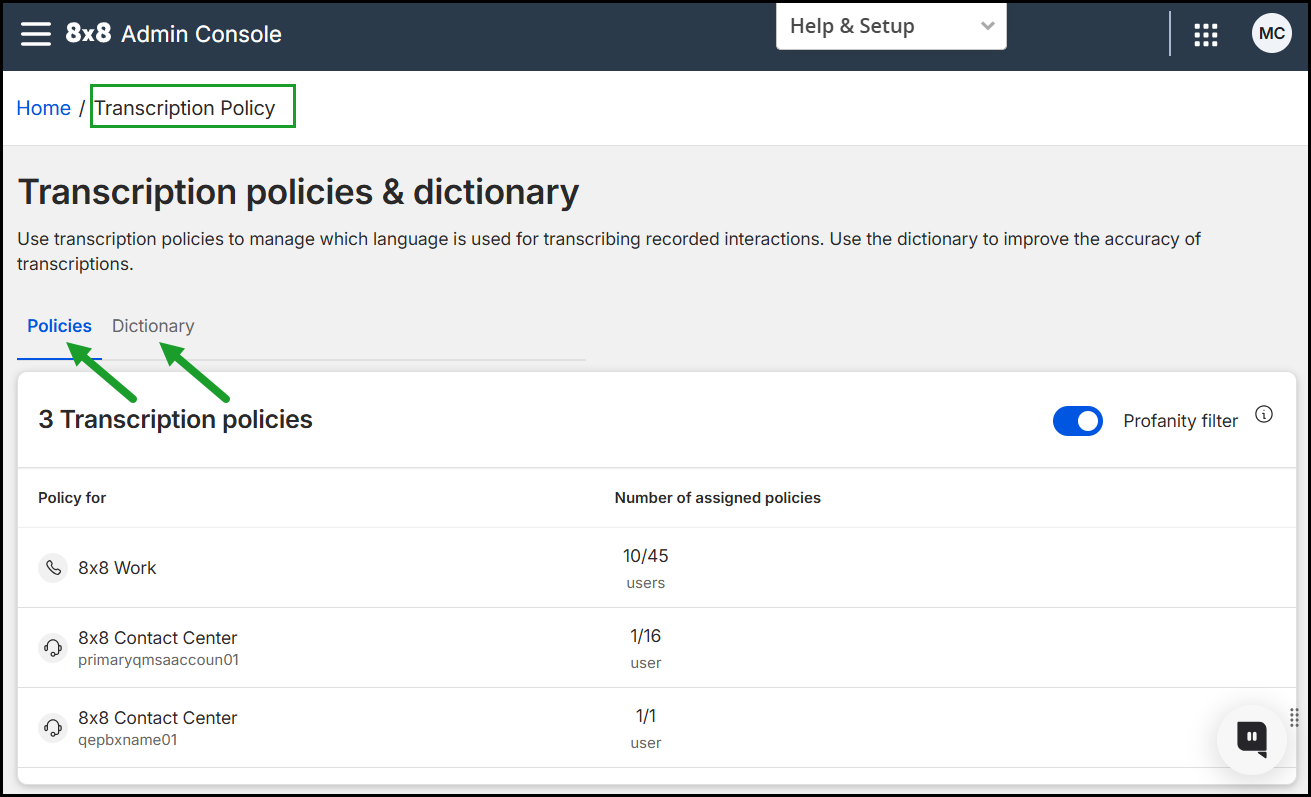Image resolution: width=1311 pixels, height=797 pixels.
Task: Click the chat widget drag handle dots
Action: tap(1294, 717)
